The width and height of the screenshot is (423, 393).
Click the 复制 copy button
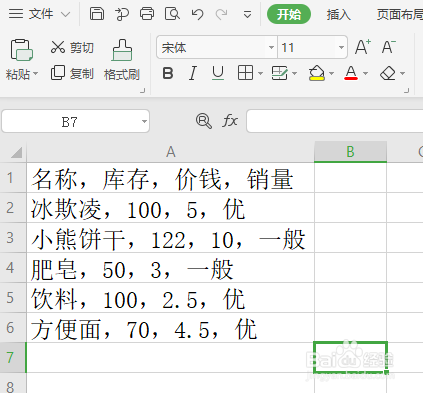(72, 73)
